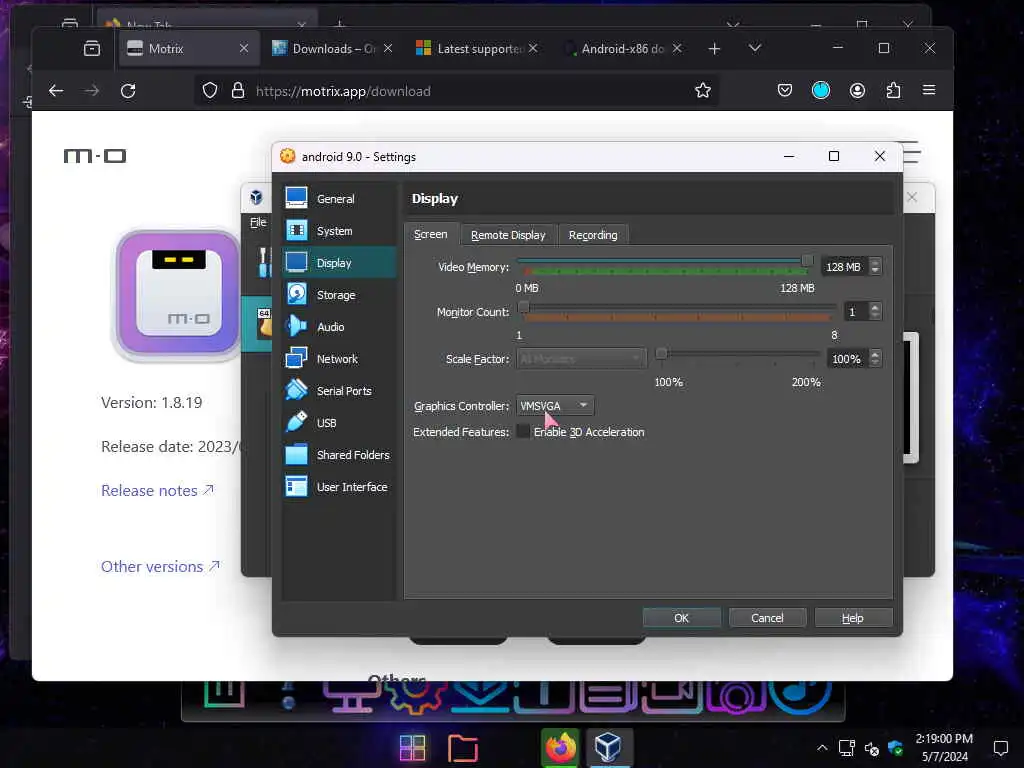
Task: Click the URL address bar
Action: (457, 91)
